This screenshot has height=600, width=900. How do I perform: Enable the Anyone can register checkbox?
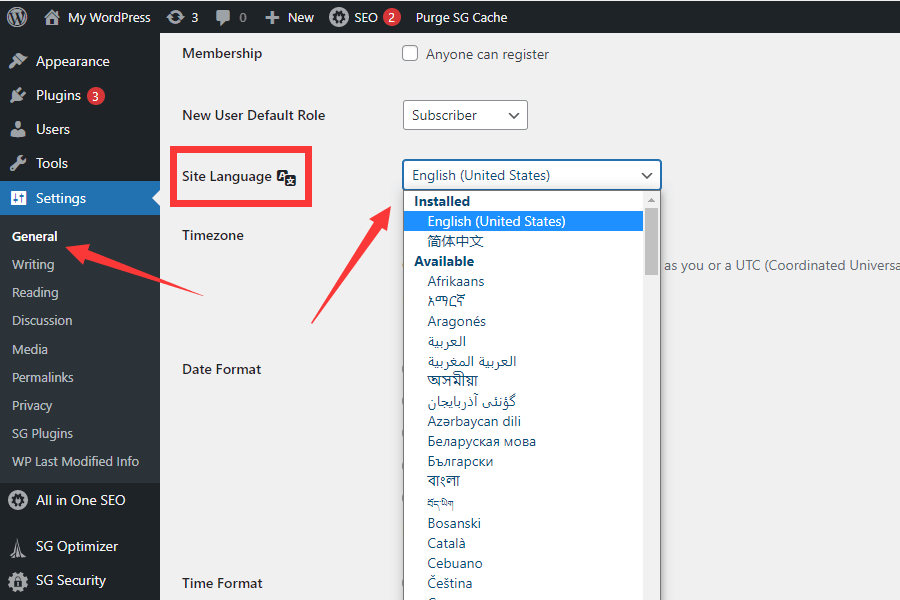(410, 54)
